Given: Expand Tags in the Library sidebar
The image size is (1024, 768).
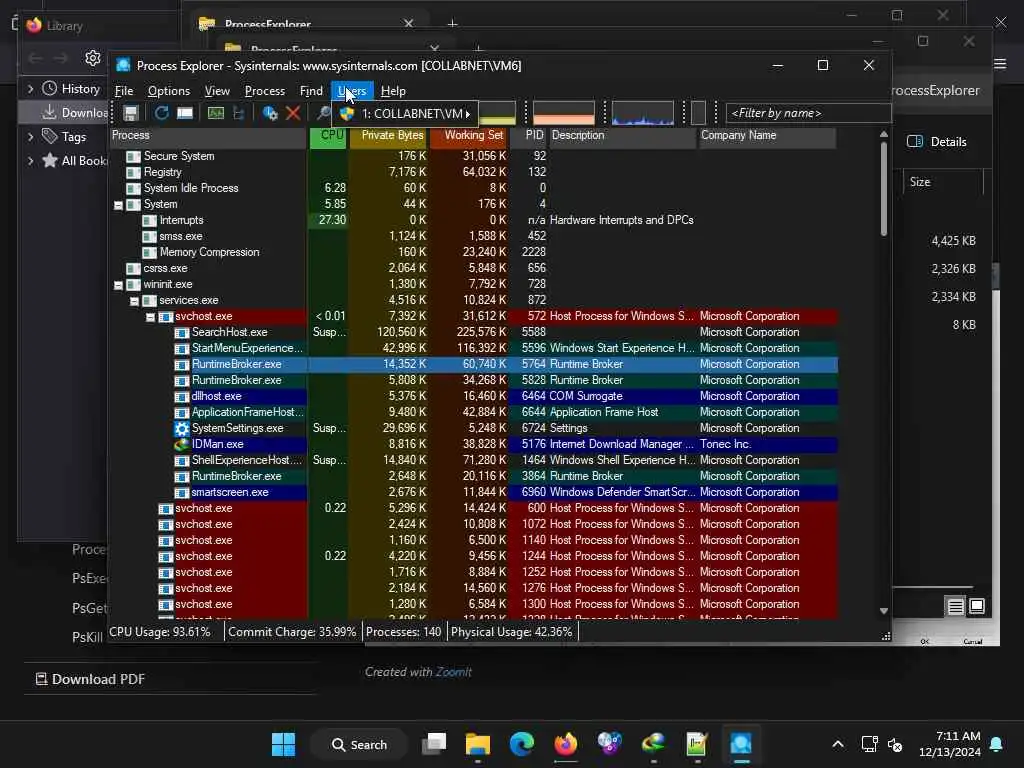Looking at the screenshot, I should click(30, 136).
